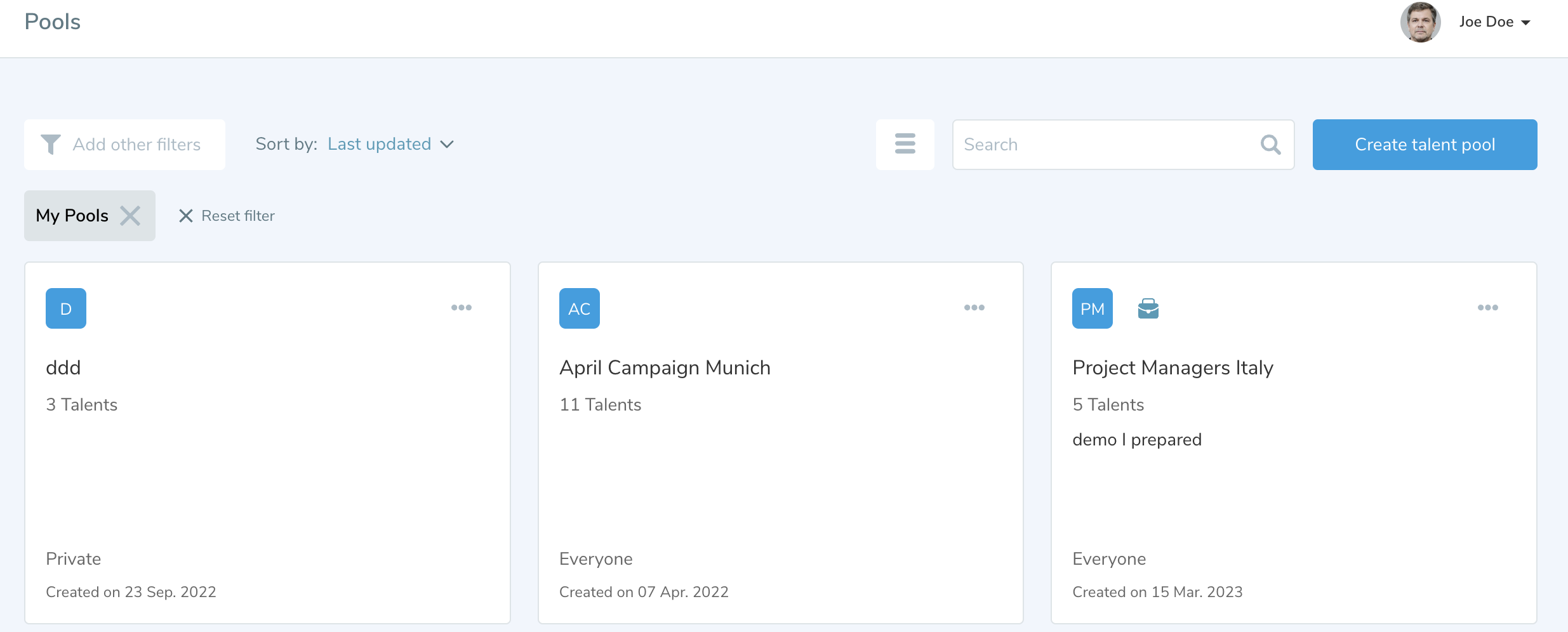
Task: Click the AC pool avatar badge
Action: tap(579, 308)
